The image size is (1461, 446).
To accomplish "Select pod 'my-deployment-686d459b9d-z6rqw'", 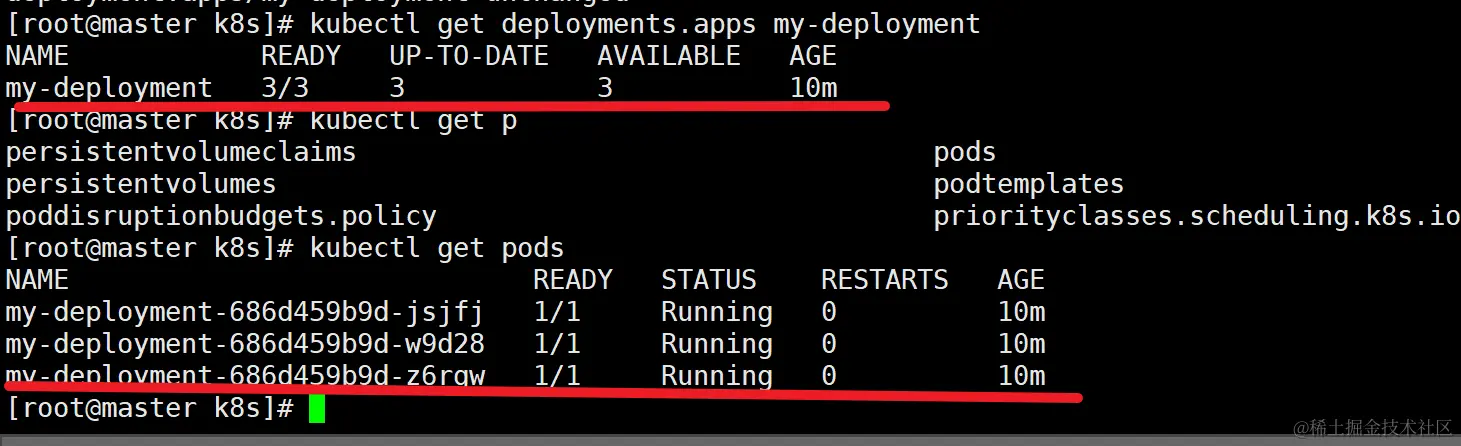I will (x=245, y=376).
